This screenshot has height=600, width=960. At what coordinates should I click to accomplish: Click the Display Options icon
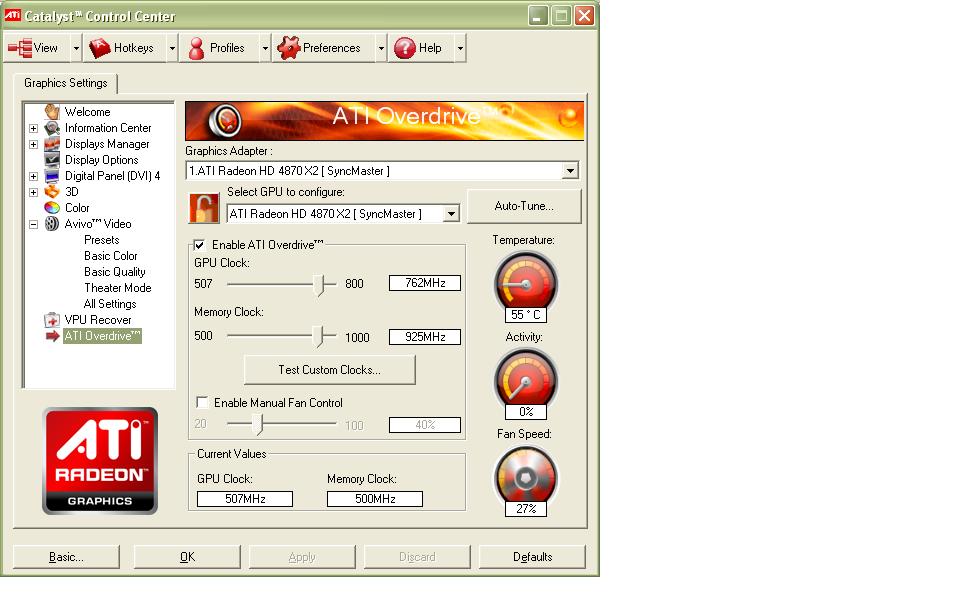tap(52, 160)
